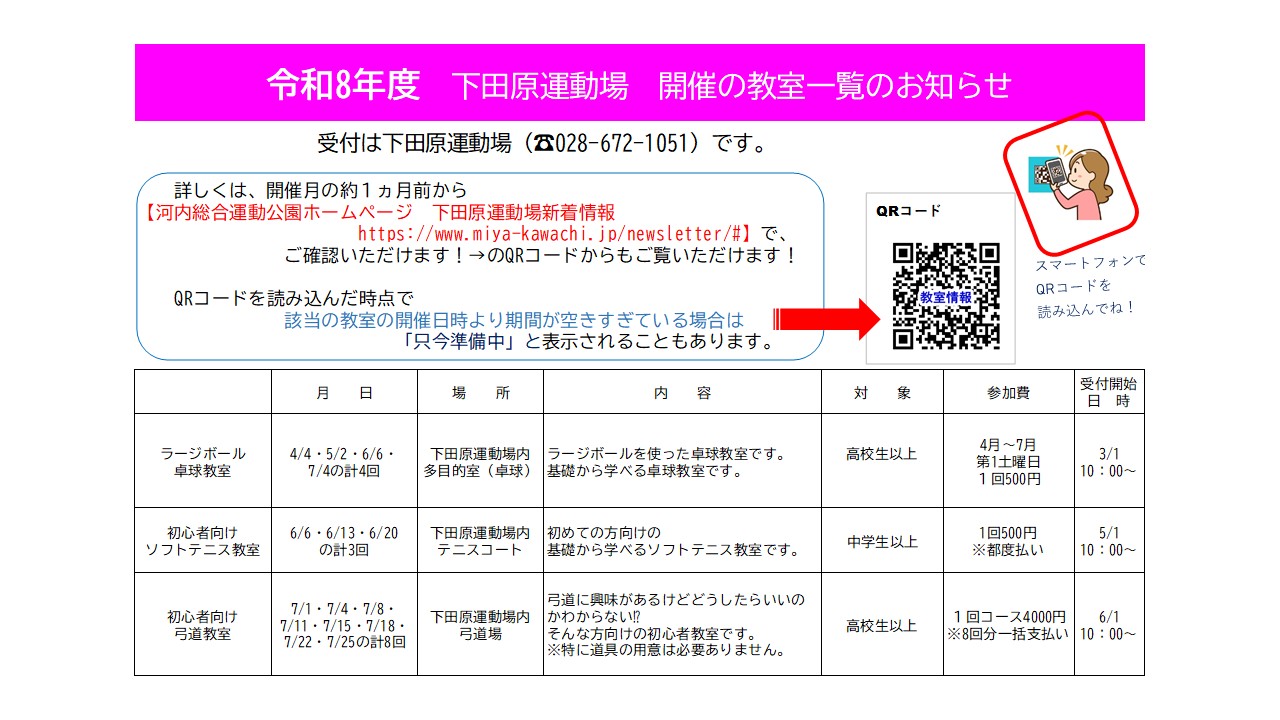The width and height of the screenshot is (1280, 720).
Task: Click the red 河内総合運動公園ホームページ link text
Action: coord(276,213)
